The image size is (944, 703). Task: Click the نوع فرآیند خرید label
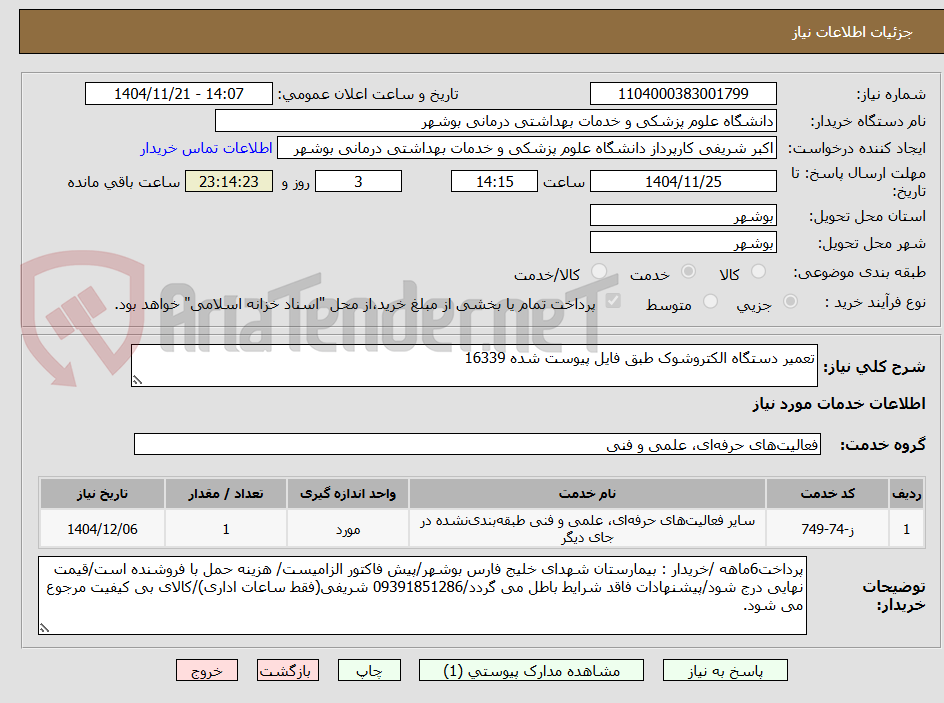pos(875,302)
